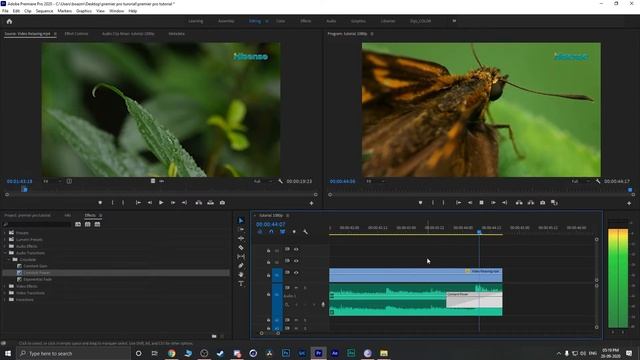Click the timeline playhead marker
640x360 pixels.
point(479,232)
